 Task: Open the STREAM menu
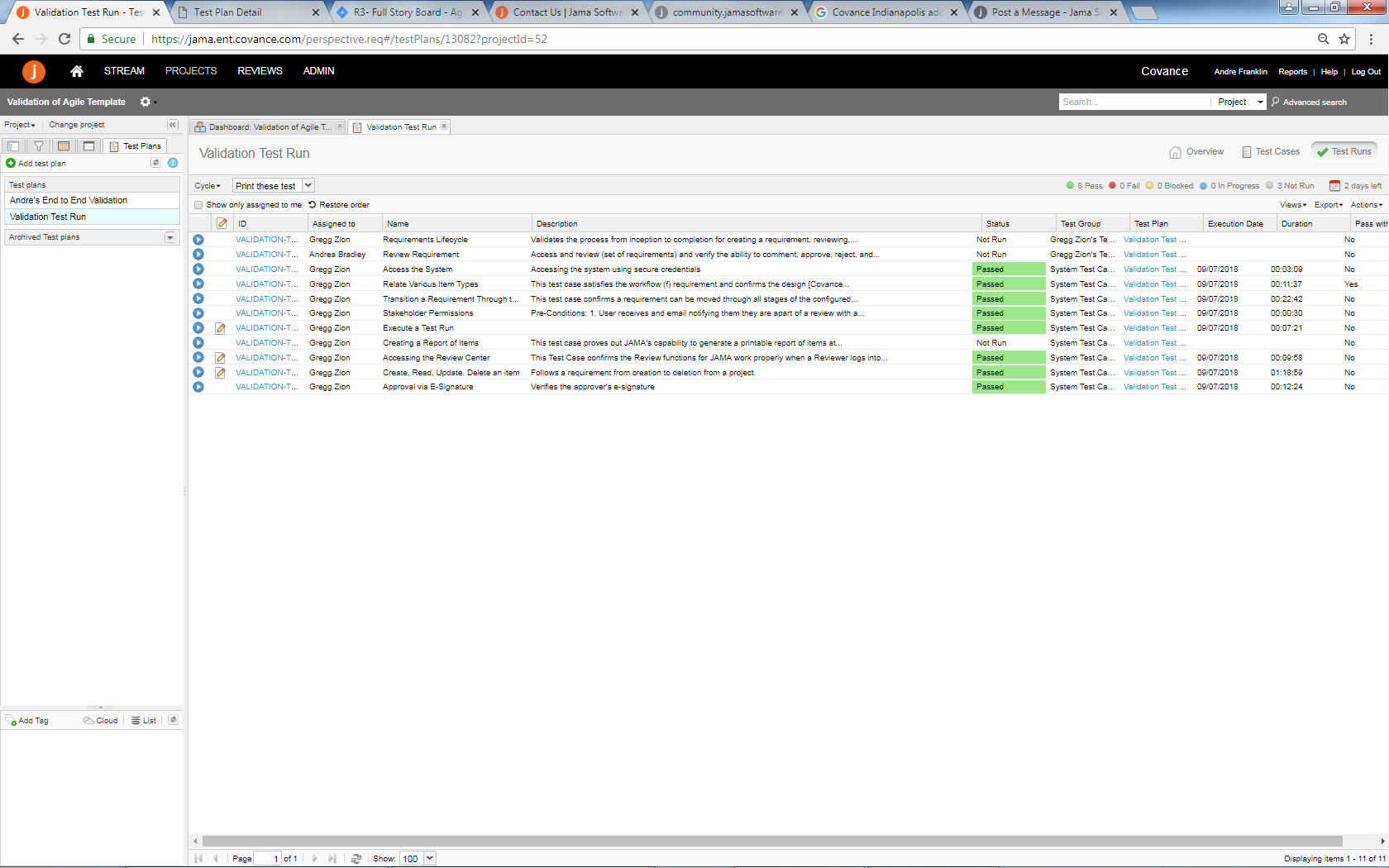click(124, 71)
